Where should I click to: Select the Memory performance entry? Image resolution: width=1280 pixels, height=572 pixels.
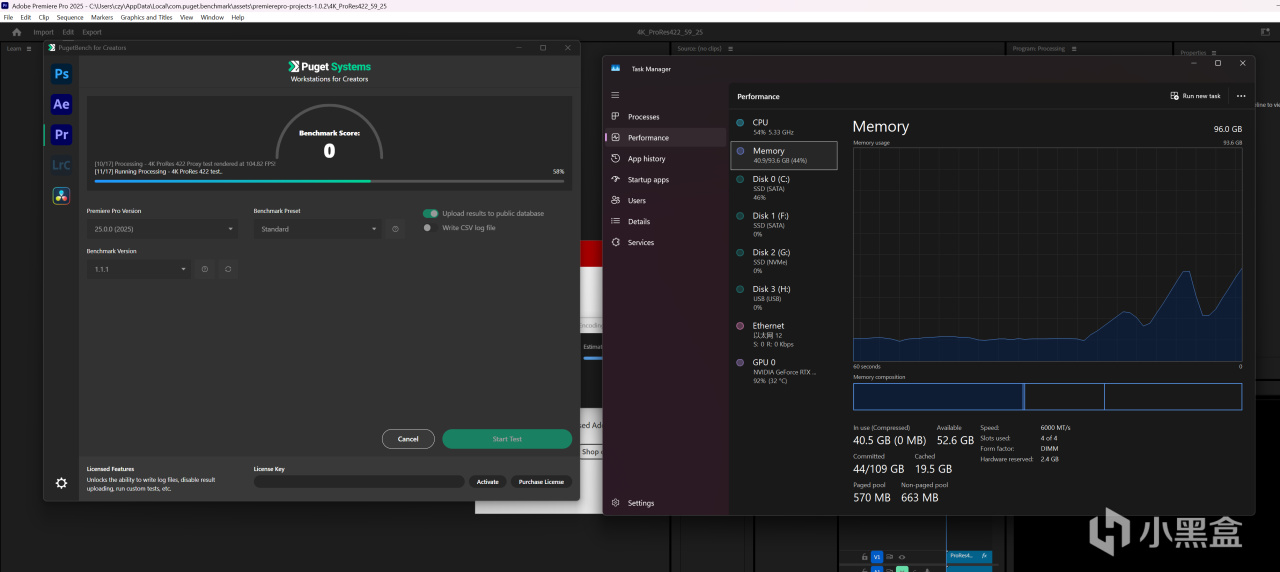tap(784, 155)
